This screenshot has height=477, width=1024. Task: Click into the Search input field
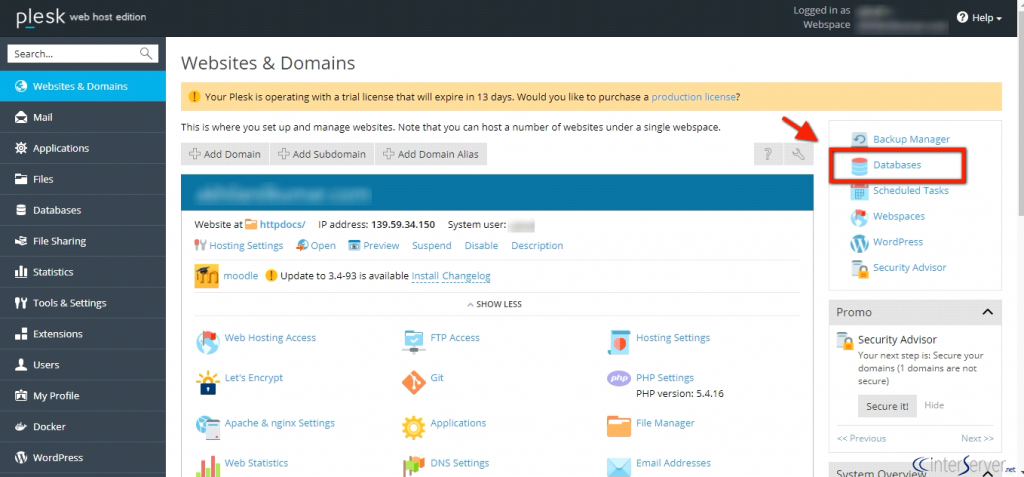pyautogui.click(x=74, y=54)
